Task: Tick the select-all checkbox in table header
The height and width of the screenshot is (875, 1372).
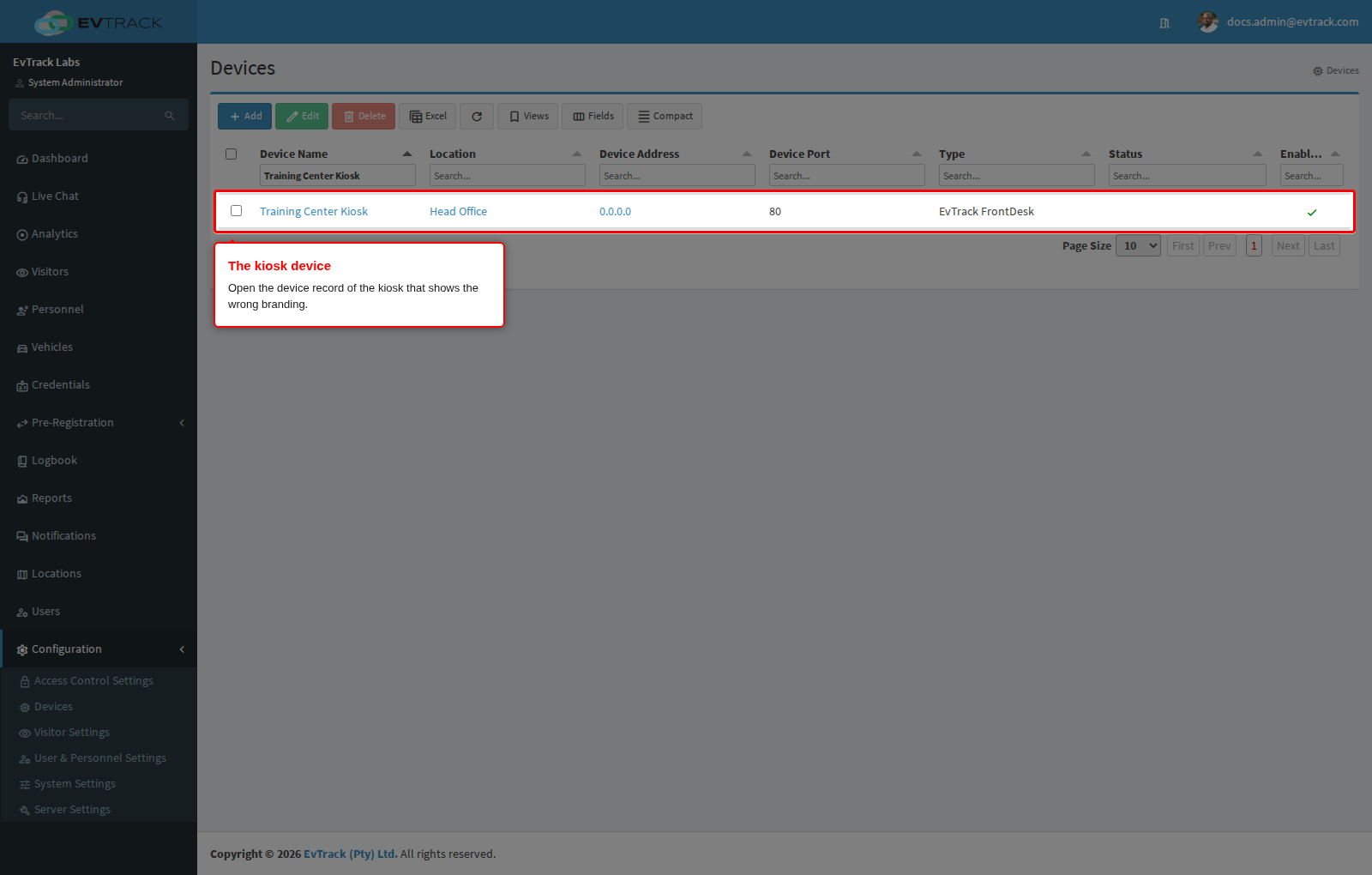Action: tap(232, 154)
